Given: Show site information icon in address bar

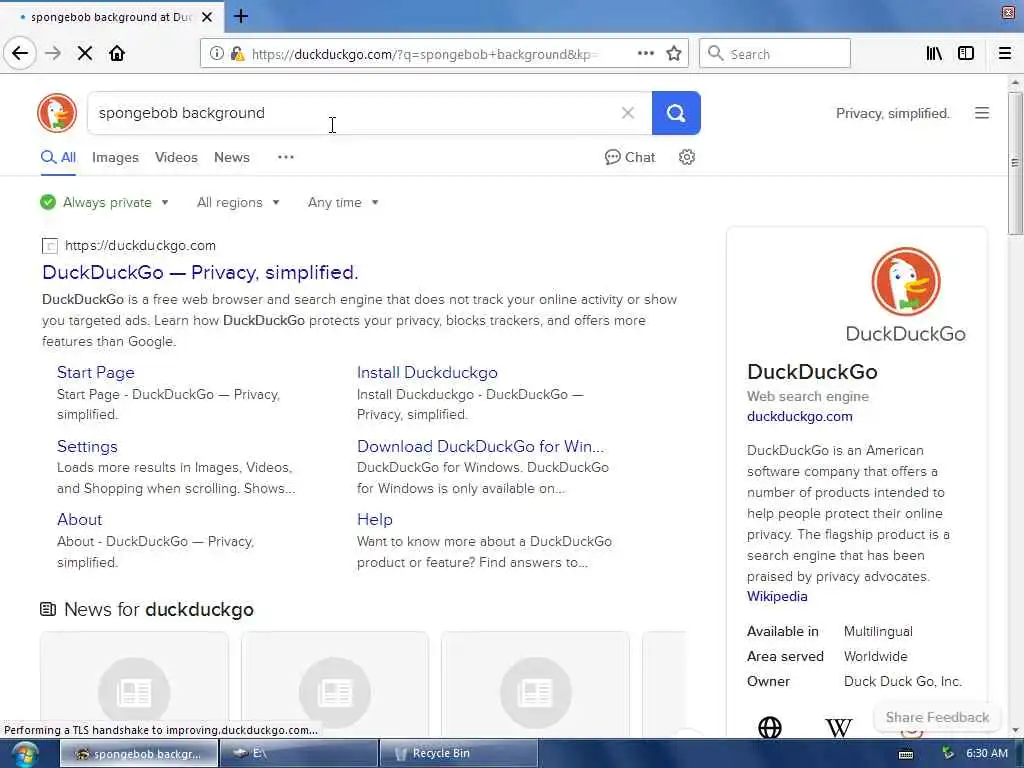Looking at the screenshot, I should click(x=216, y=54).
